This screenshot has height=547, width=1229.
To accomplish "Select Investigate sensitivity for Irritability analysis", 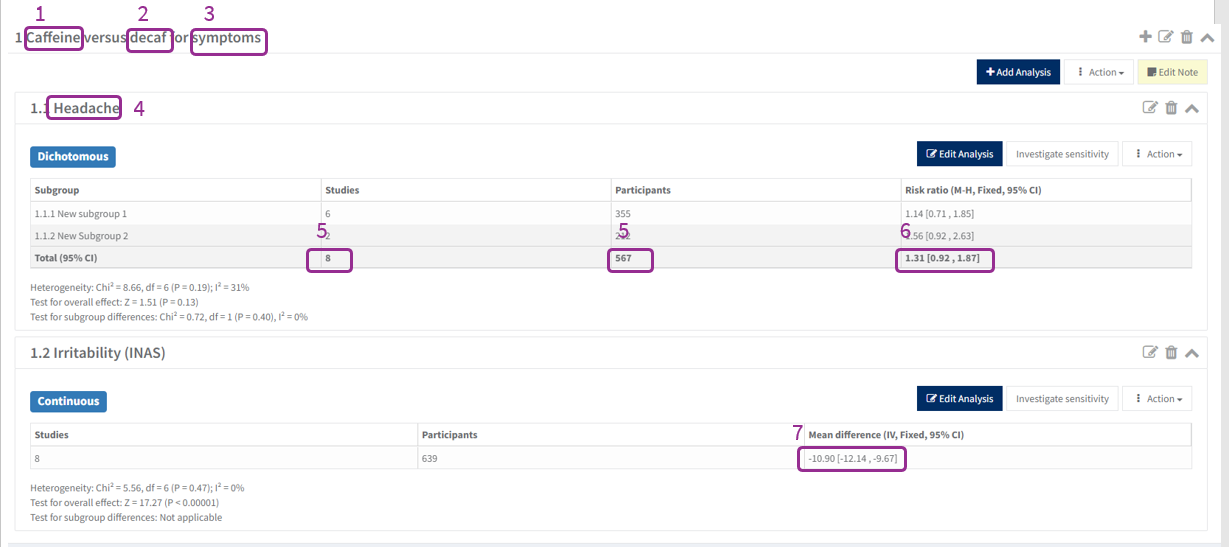I will click(1062, 398).
